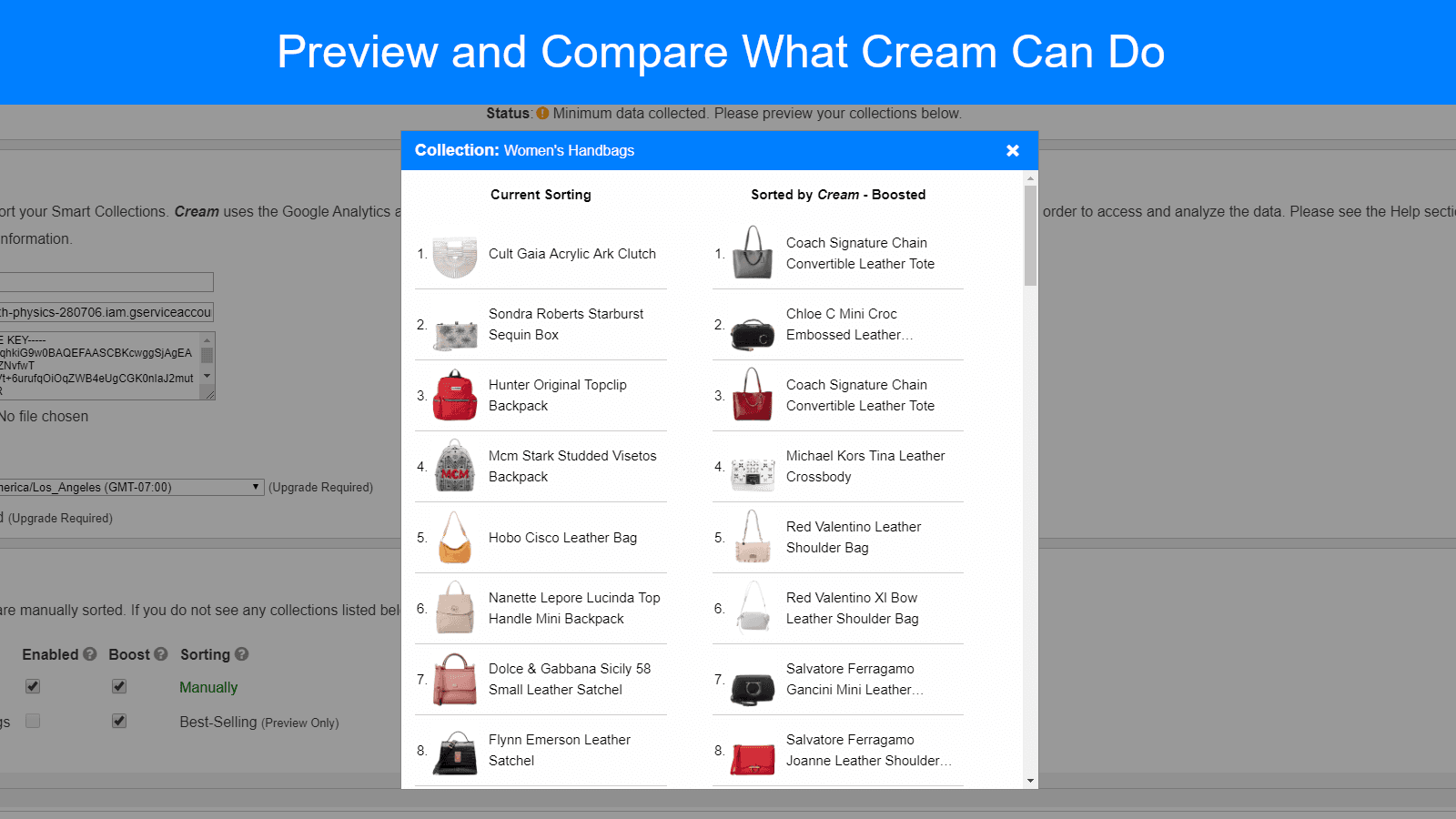Click the Michael Kors Tina Leather Crossbody item

[864, 466]
